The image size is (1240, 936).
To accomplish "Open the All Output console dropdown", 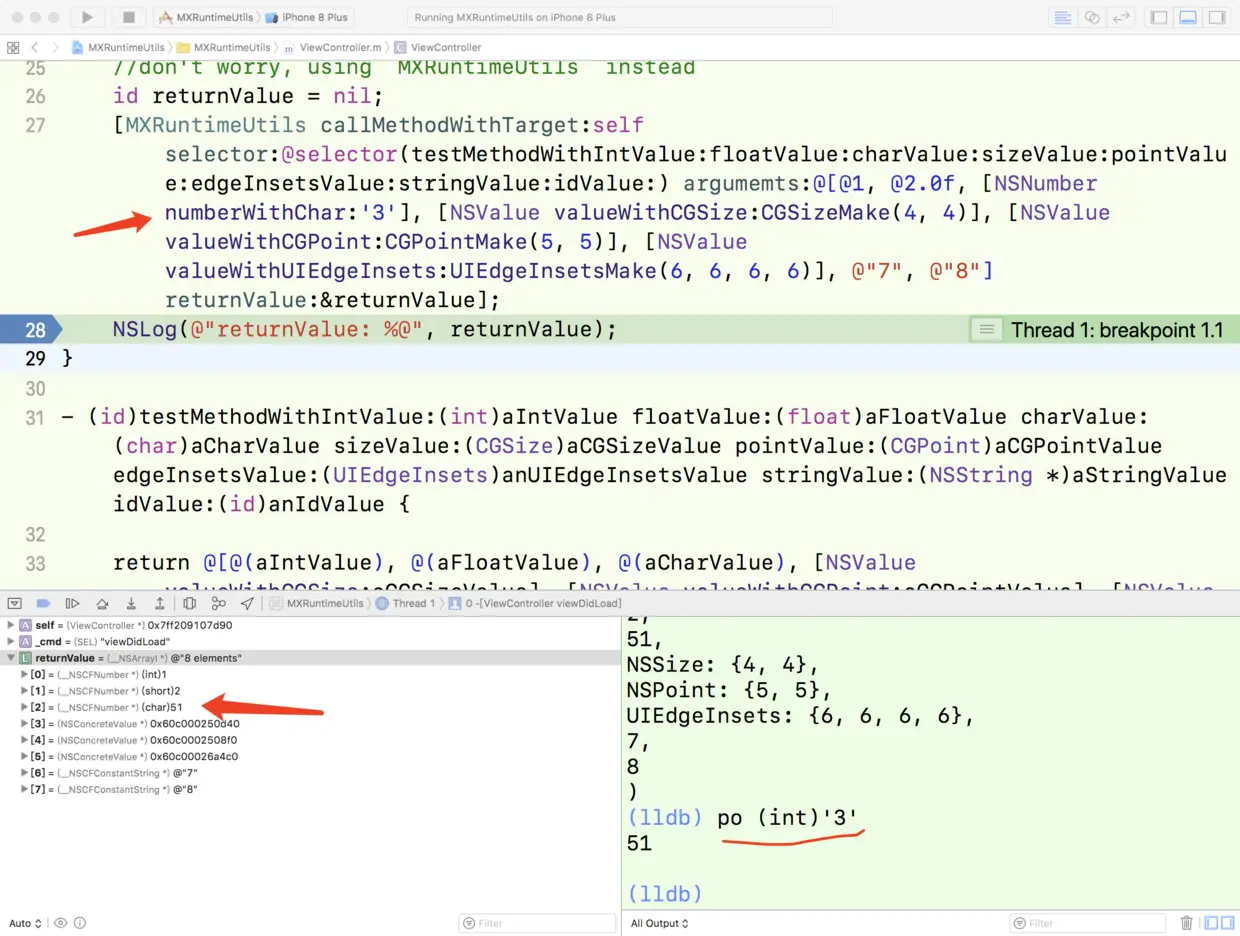I will coord(660,923).
